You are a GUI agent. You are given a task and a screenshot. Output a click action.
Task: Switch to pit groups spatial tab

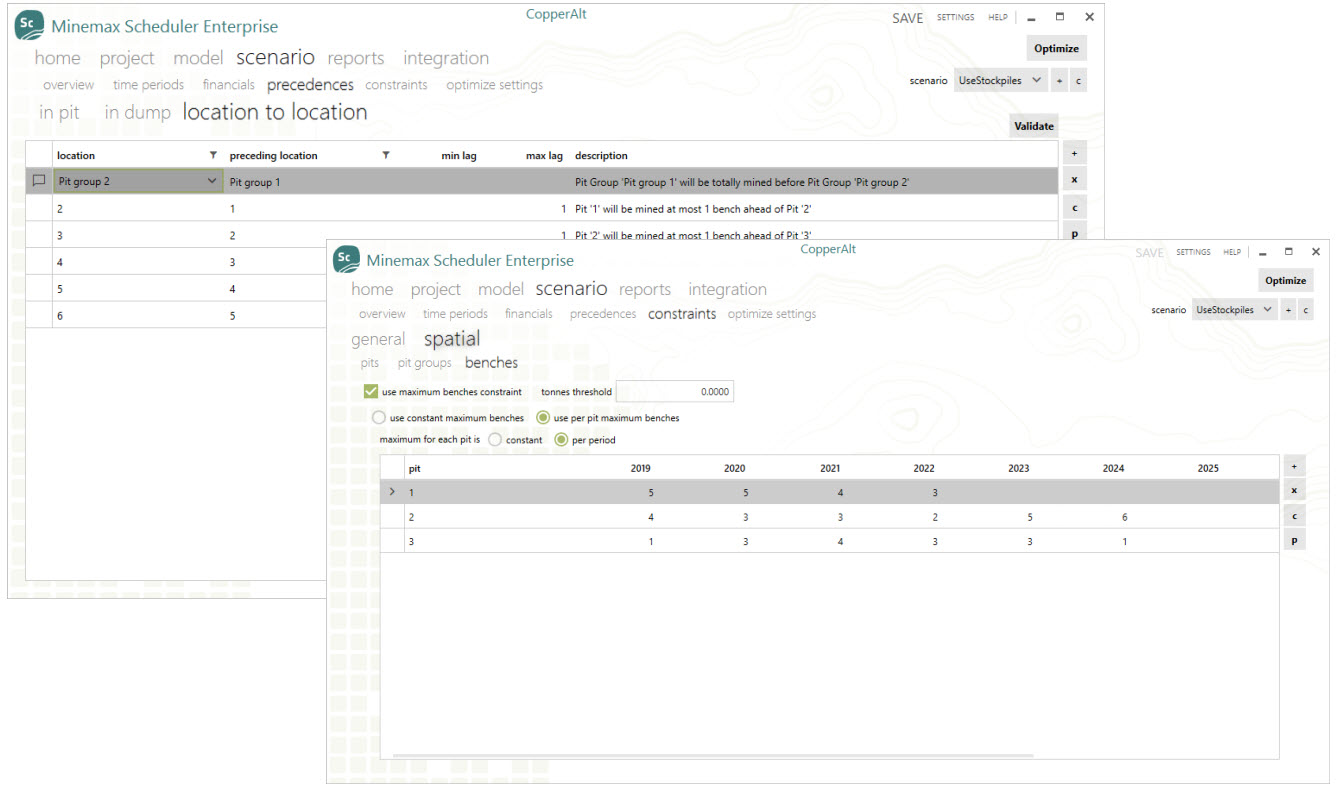424,363
